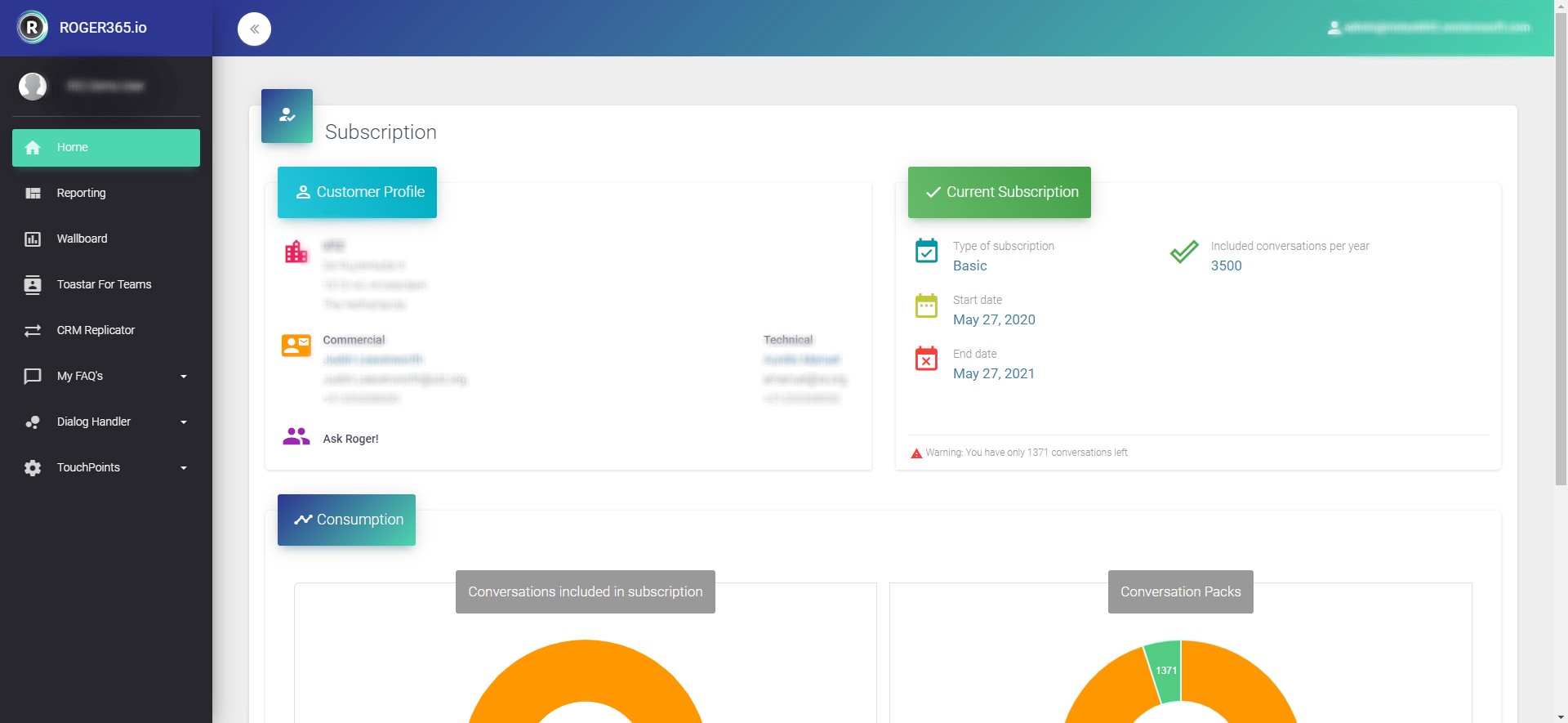Click the Current Subscription header button
This screenshot has height=723, width=1568.
pyautogui.click(x=999, y=193)
